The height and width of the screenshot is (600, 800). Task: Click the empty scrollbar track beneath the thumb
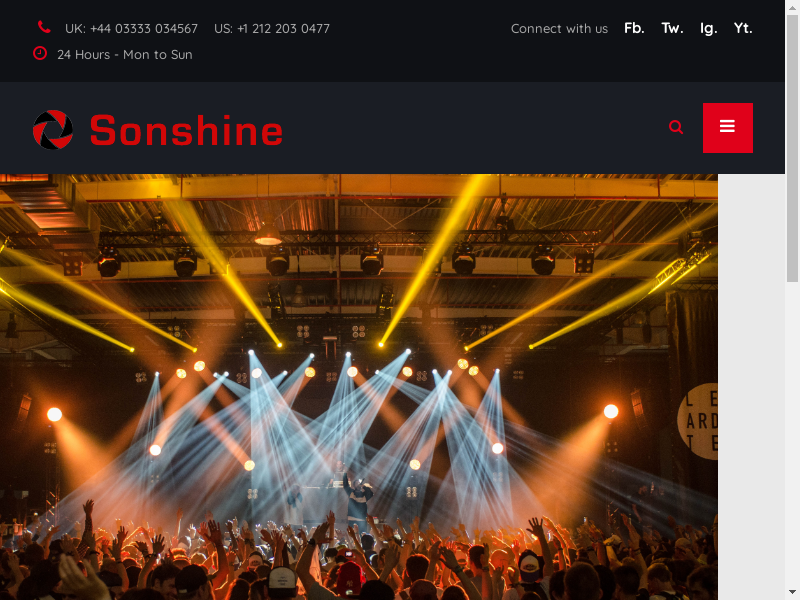[792, 434]
